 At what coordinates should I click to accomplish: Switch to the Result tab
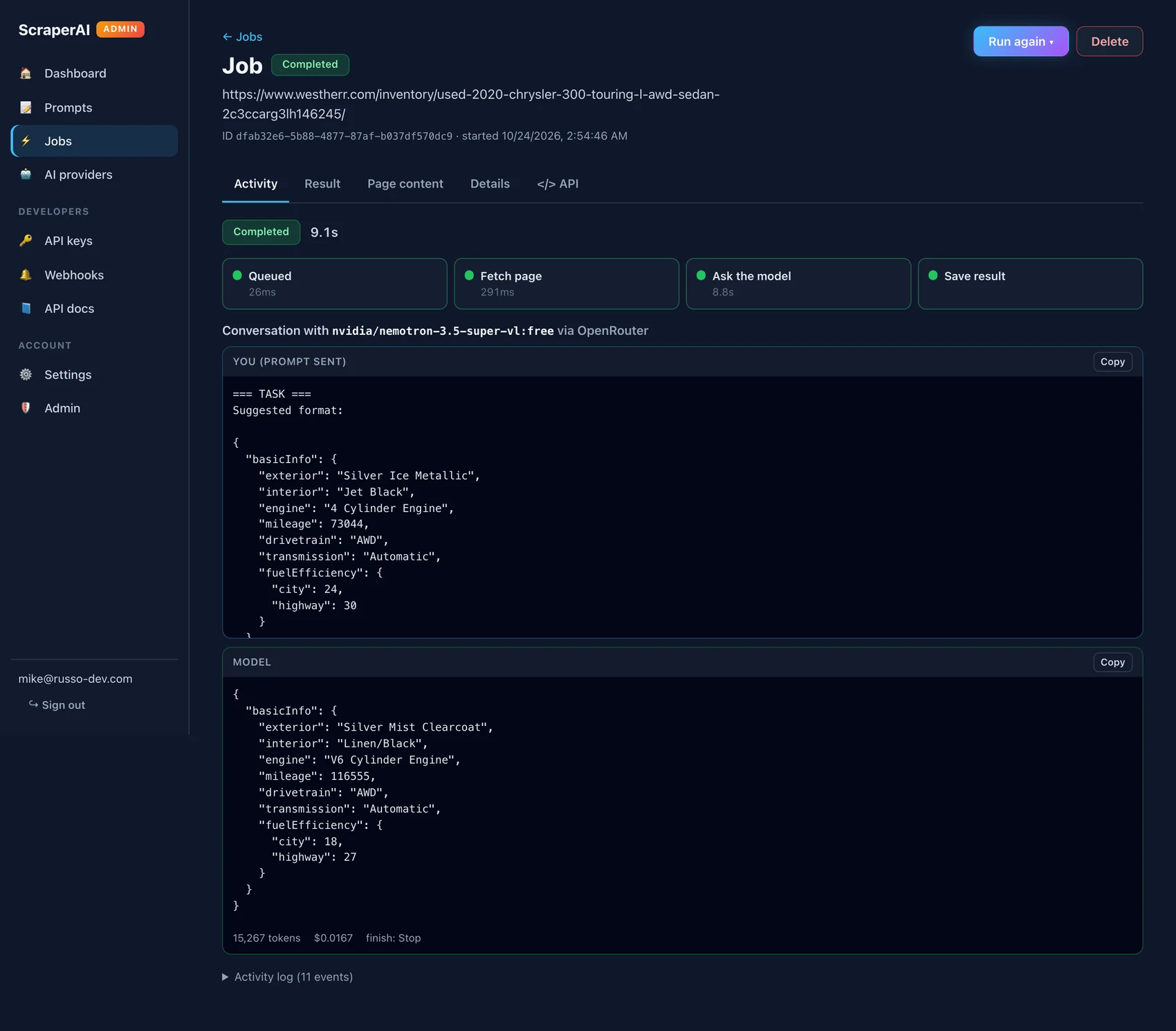click(x=322, y=184)
